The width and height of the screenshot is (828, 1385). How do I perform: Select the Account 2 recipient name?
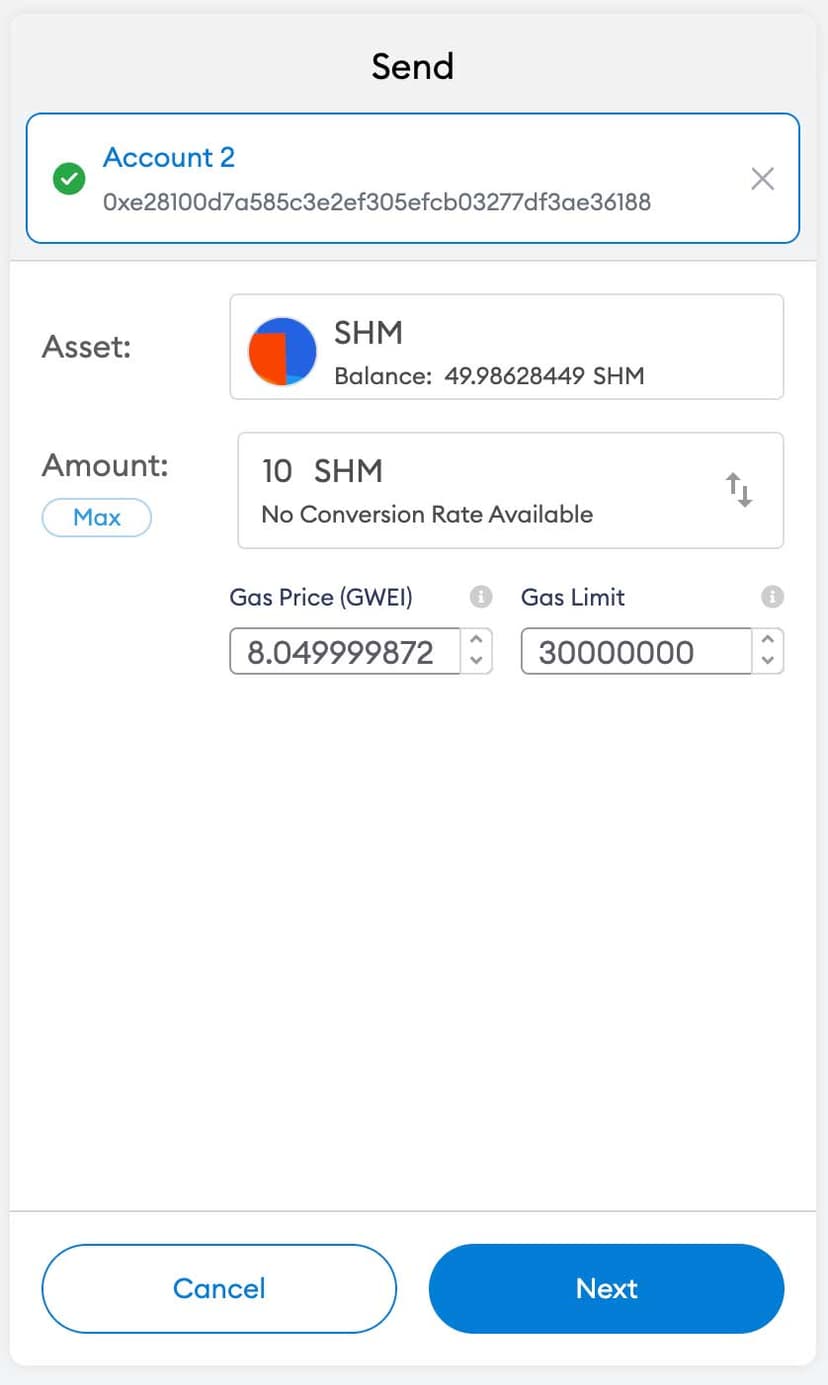click(x=169, y=158)
